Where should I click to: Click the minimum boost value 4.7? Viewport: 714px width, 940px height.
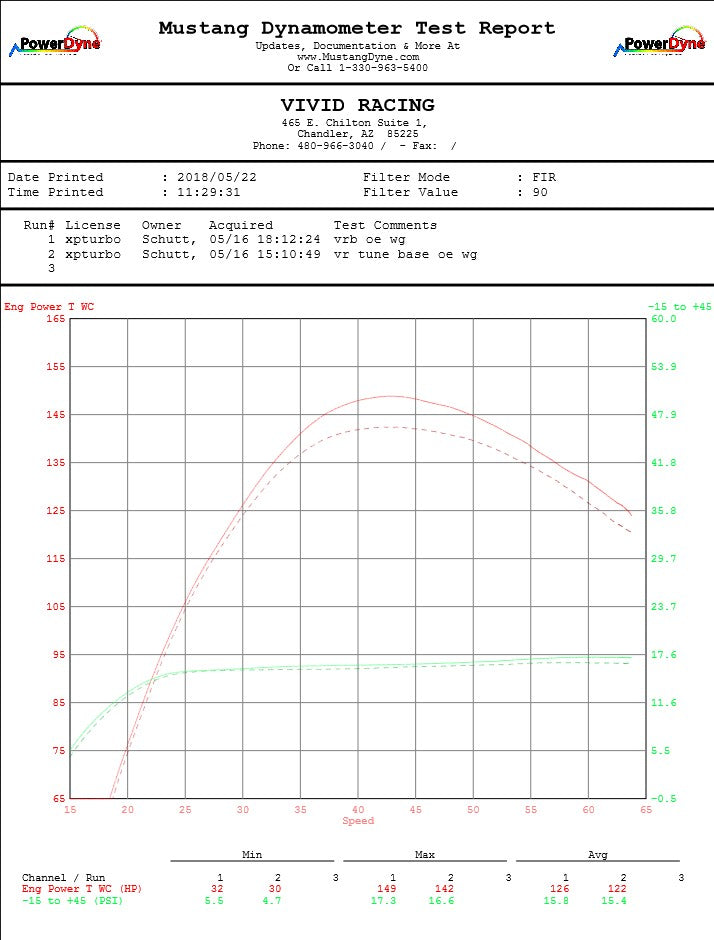click(x=272, y=900)
